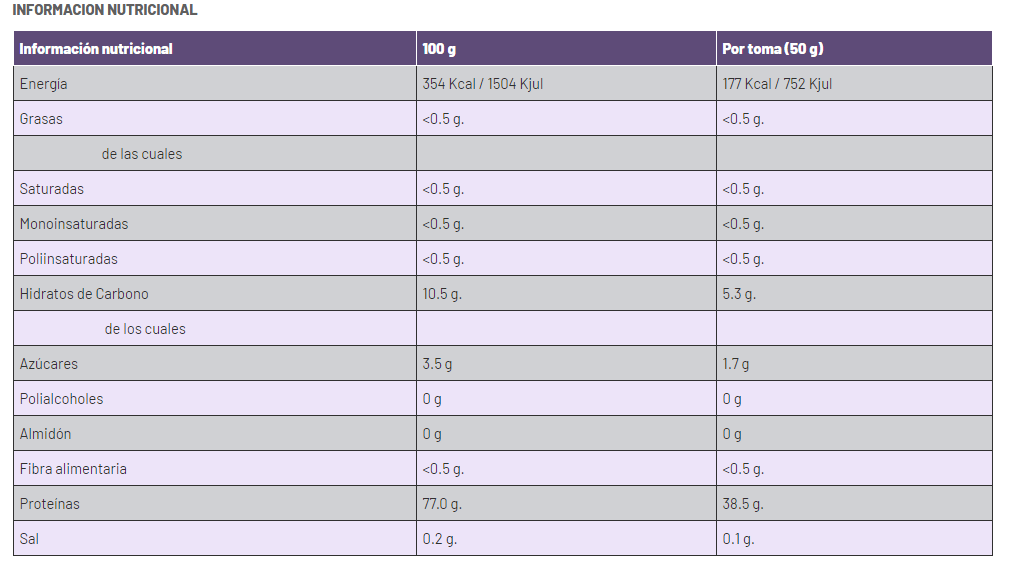This screenshot has width=1012, height=576.
Task: Click the de las cuales cell
Action: click(142, 154)
